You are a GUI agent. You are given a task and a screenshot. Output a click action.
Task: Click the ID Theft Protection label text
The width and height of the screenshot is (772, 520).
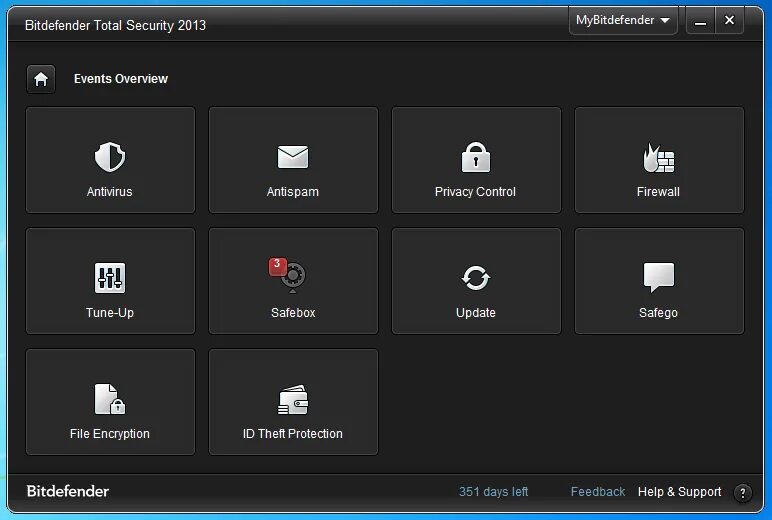[292, 434]
